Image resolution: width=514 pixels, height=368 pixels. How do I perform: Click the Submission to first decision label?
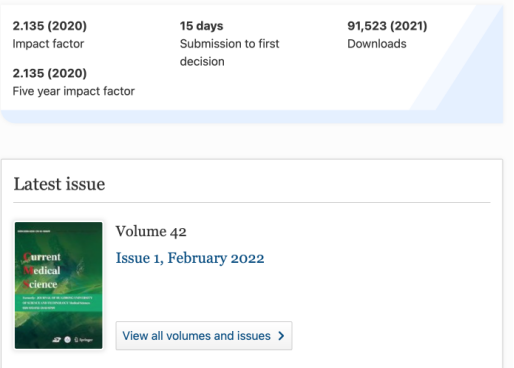230,53
